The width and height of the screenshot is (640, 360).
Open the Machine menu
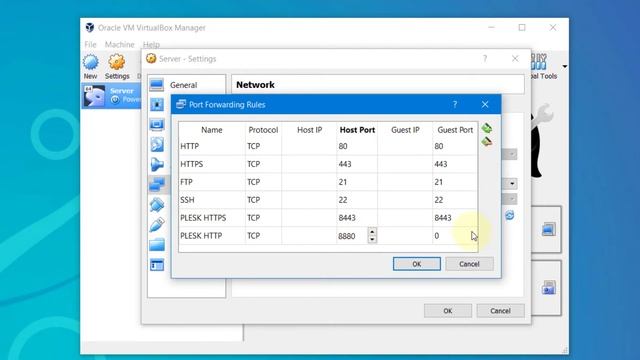[119, 44]
